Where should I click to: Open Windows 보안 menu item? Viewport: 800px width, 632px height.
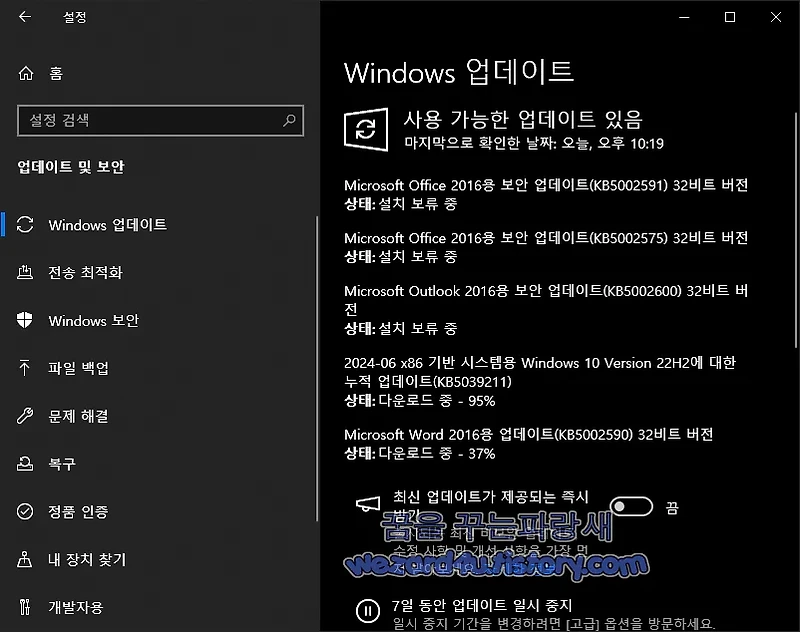tap(158, 320)
